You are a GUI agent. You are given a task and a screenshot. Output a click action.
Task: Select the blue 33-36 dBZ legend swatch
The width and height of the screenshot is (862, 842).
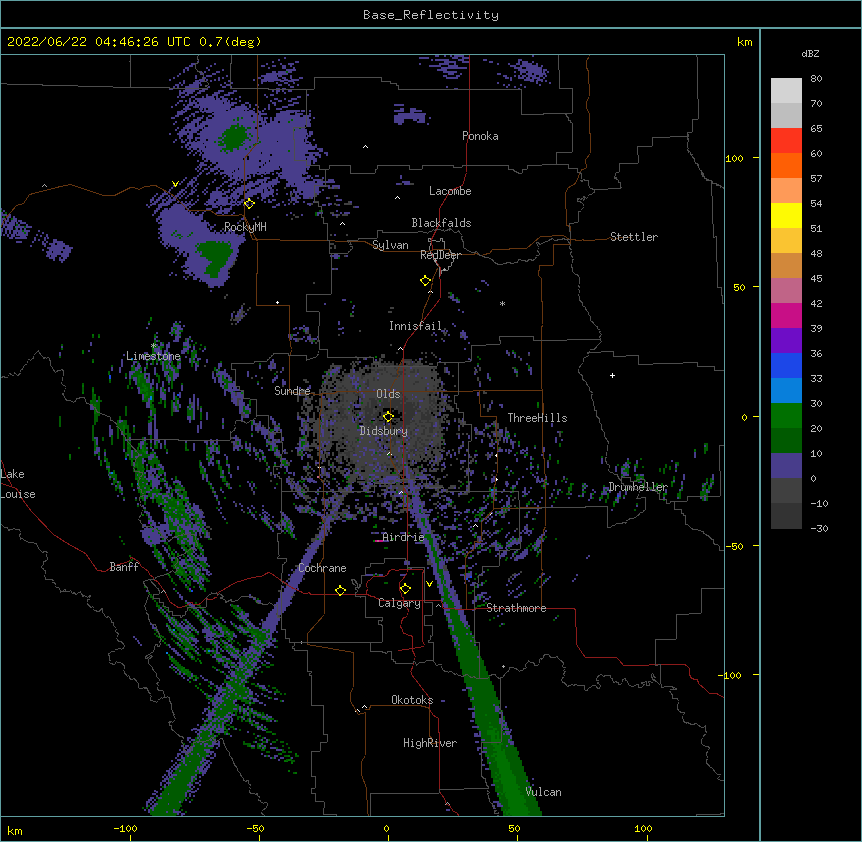pos(786,365)
